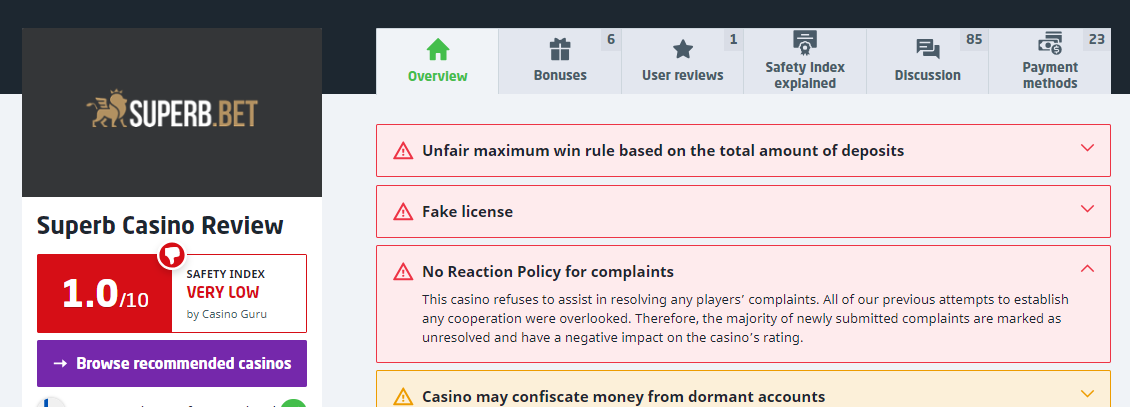Screen dimensions: 1130x407
Task: Click the 'by Casino Guru' text
Action: 227,314
